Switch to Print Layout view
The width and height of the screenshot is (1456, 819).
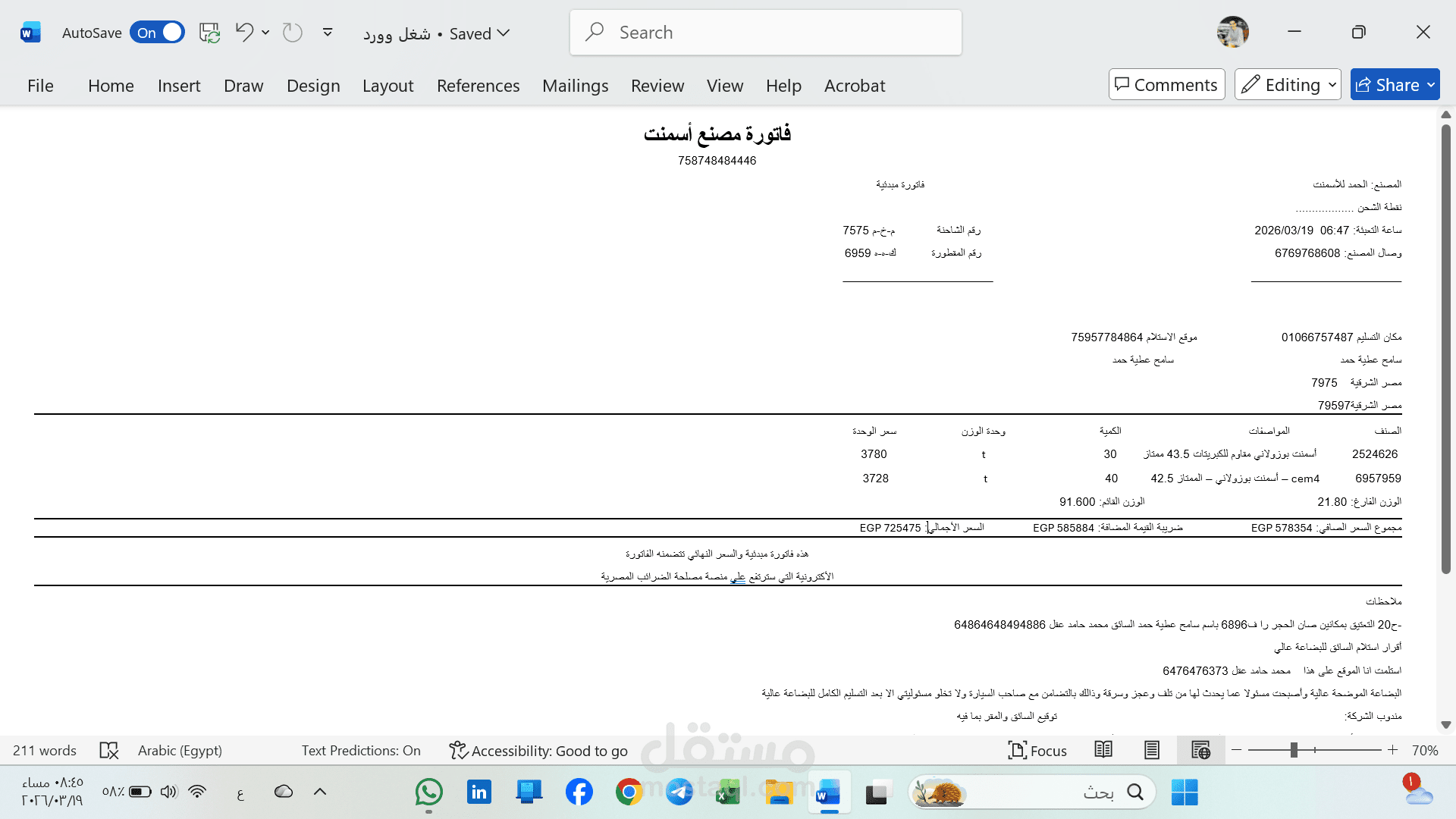click(1152, 750)
